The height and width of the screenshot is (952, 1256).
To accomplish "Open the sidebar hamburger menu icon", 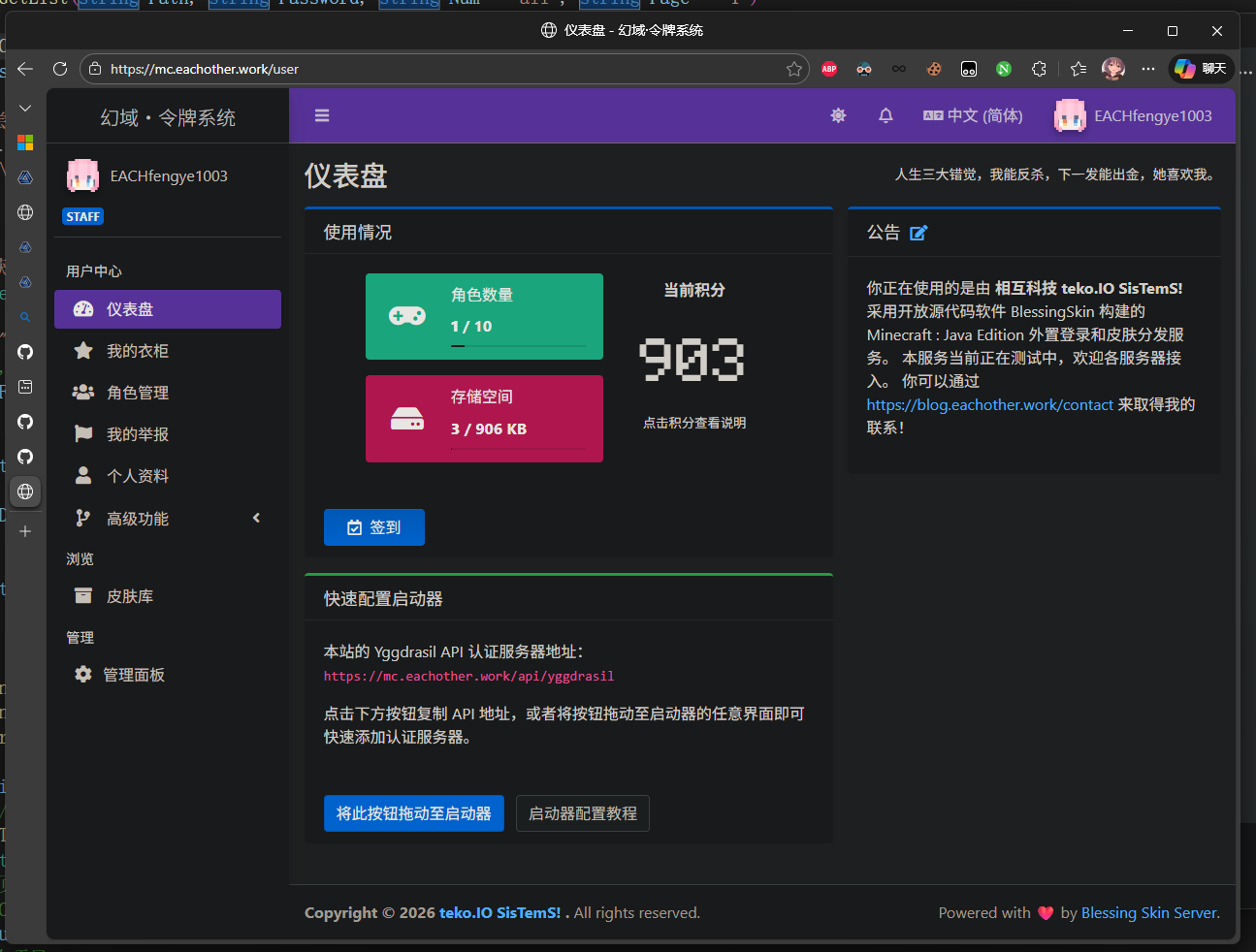I will coord(321,115).
